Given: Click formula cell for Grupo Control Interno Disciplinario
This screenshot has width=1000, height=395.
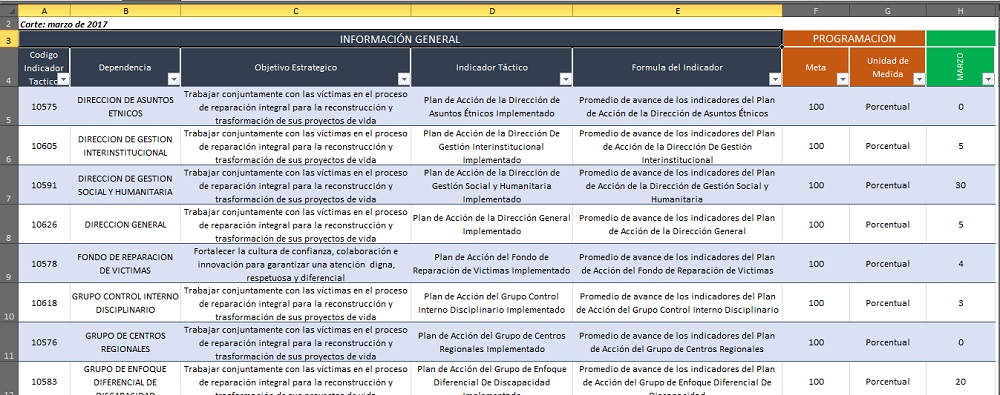Looking at the screenshot, I should pyautogui.click(x=678, y=303).
